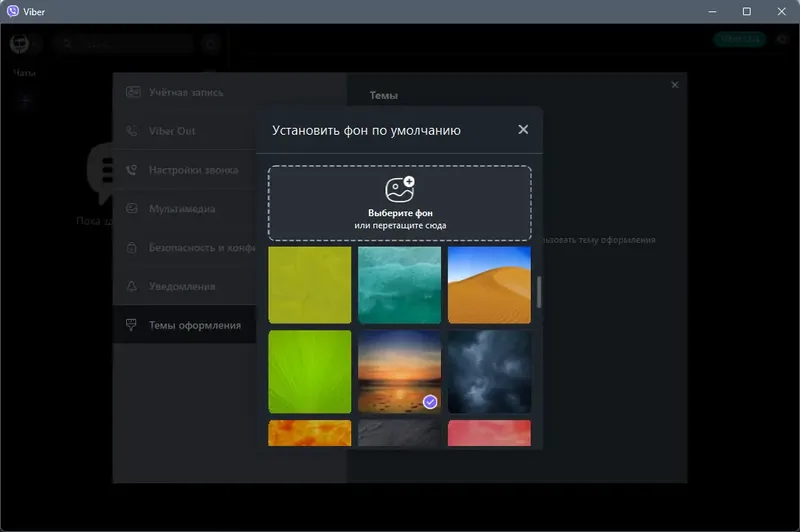Click the purple checkmark on sunset thumbnail
The image size is (800, 532).
(430, 402)
